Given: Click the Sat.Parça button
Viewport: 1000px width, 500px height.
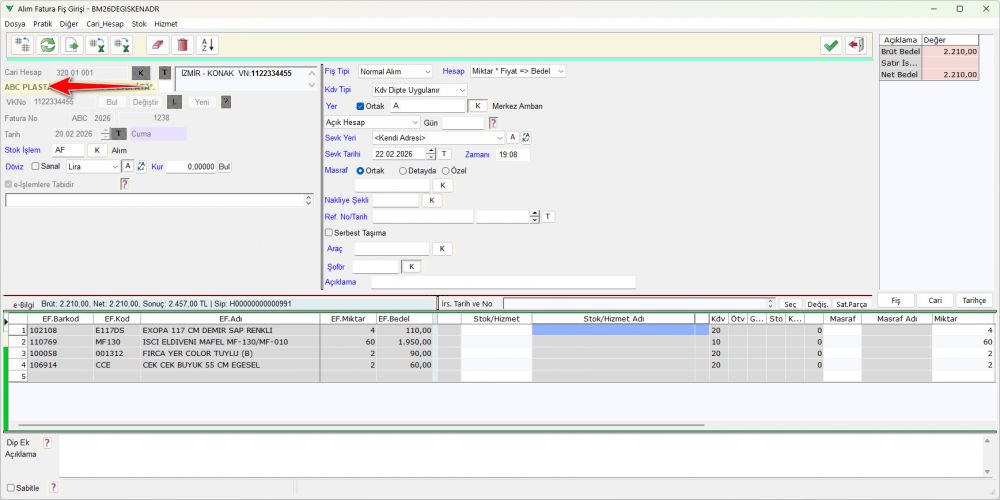Looking at the screenshot, I should point(851,304).
